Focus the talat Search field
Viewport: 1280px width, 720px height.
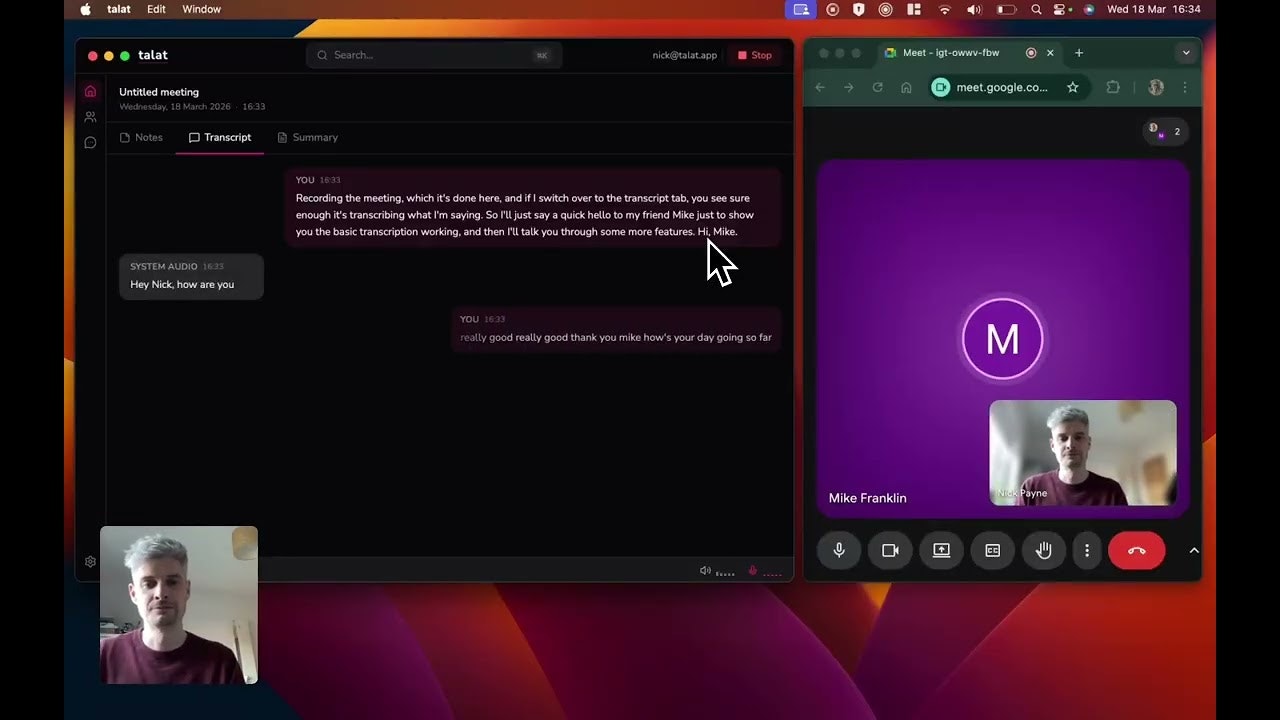pos(434,55)
